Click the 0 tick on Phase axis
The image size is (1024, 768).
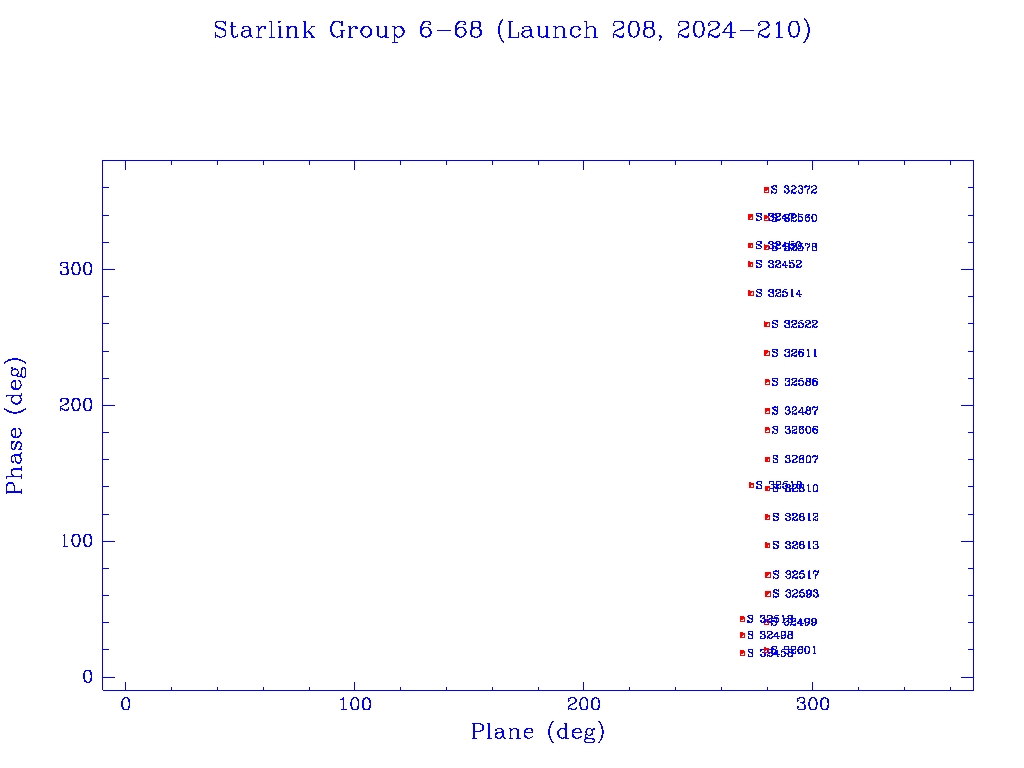pos(88,677)
